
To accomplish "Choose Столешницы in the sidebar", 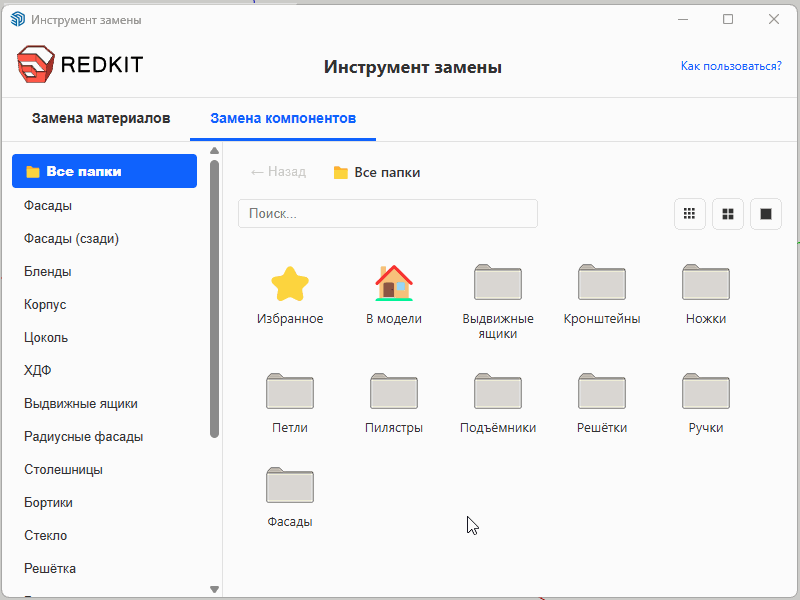I will pos(63,469).
